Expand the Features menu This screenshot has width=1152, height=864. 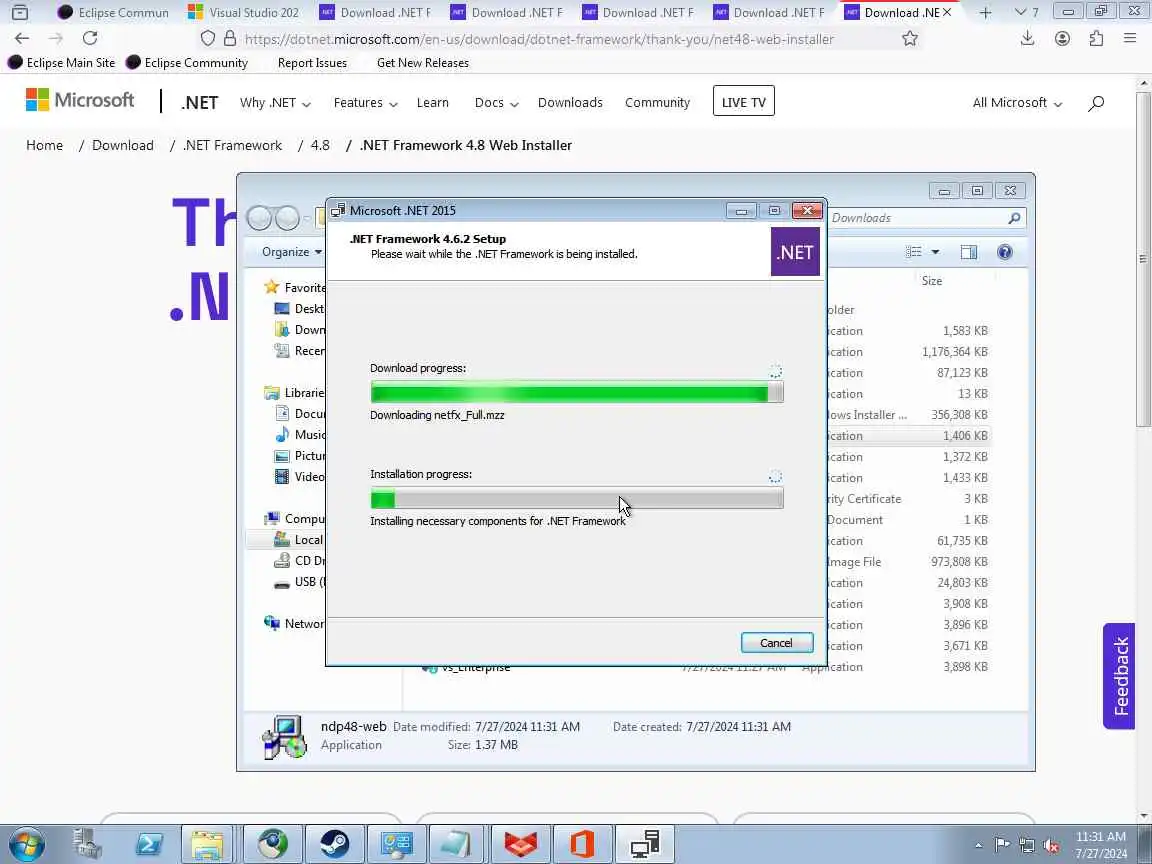click(365, 103)
